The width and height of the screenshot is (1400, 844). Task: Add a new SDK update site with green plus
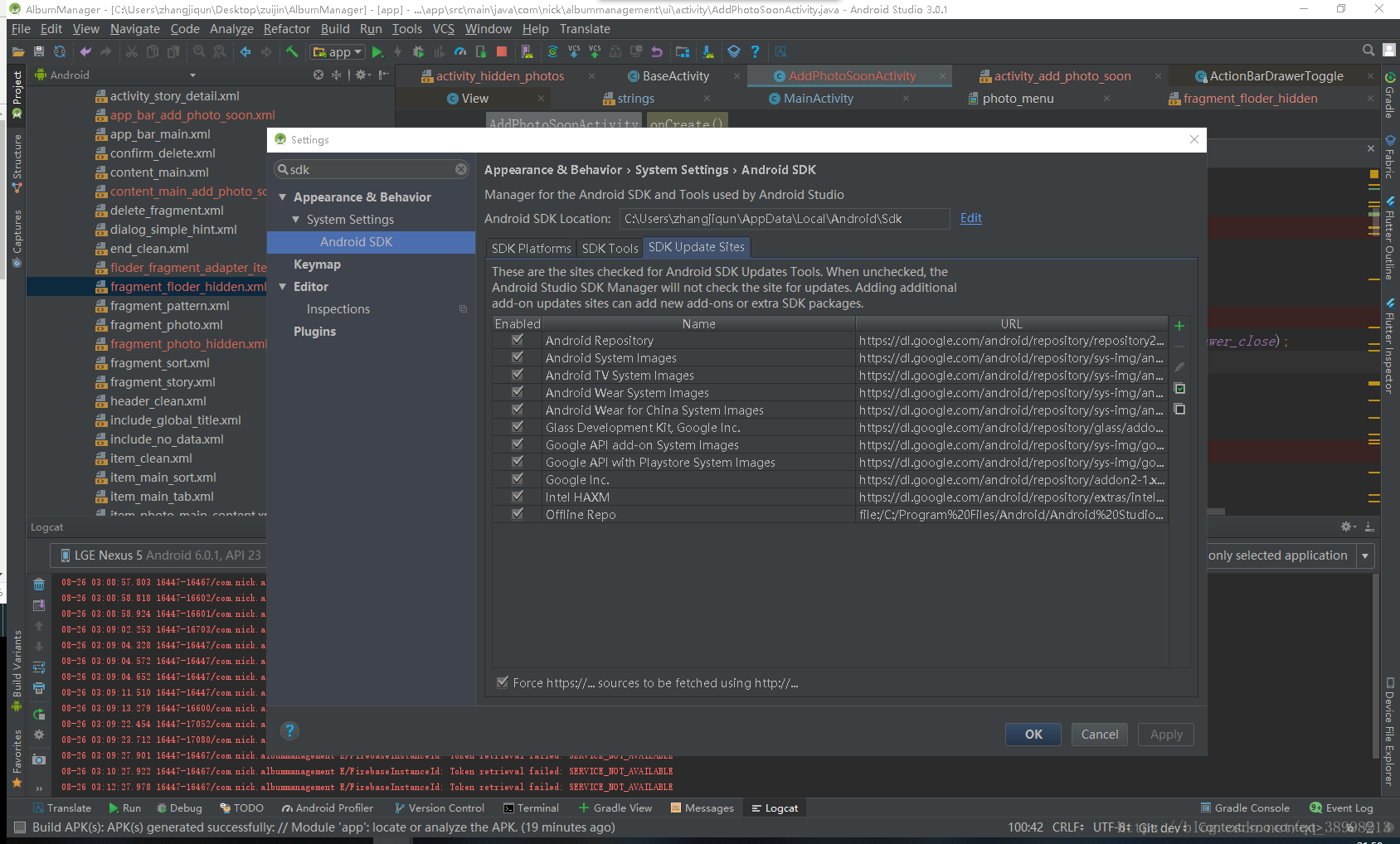coord(1179,325)
